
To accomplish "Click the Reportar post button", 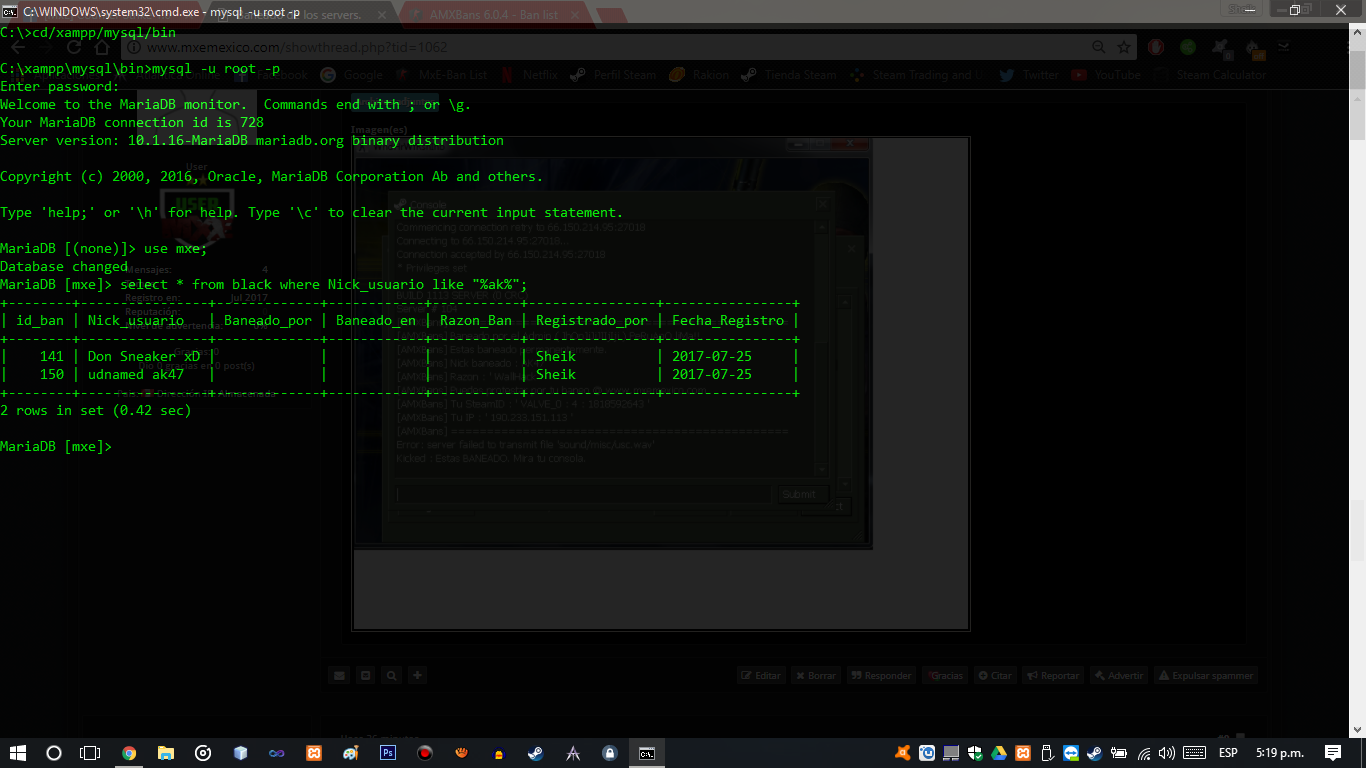I will point(1053,675).
